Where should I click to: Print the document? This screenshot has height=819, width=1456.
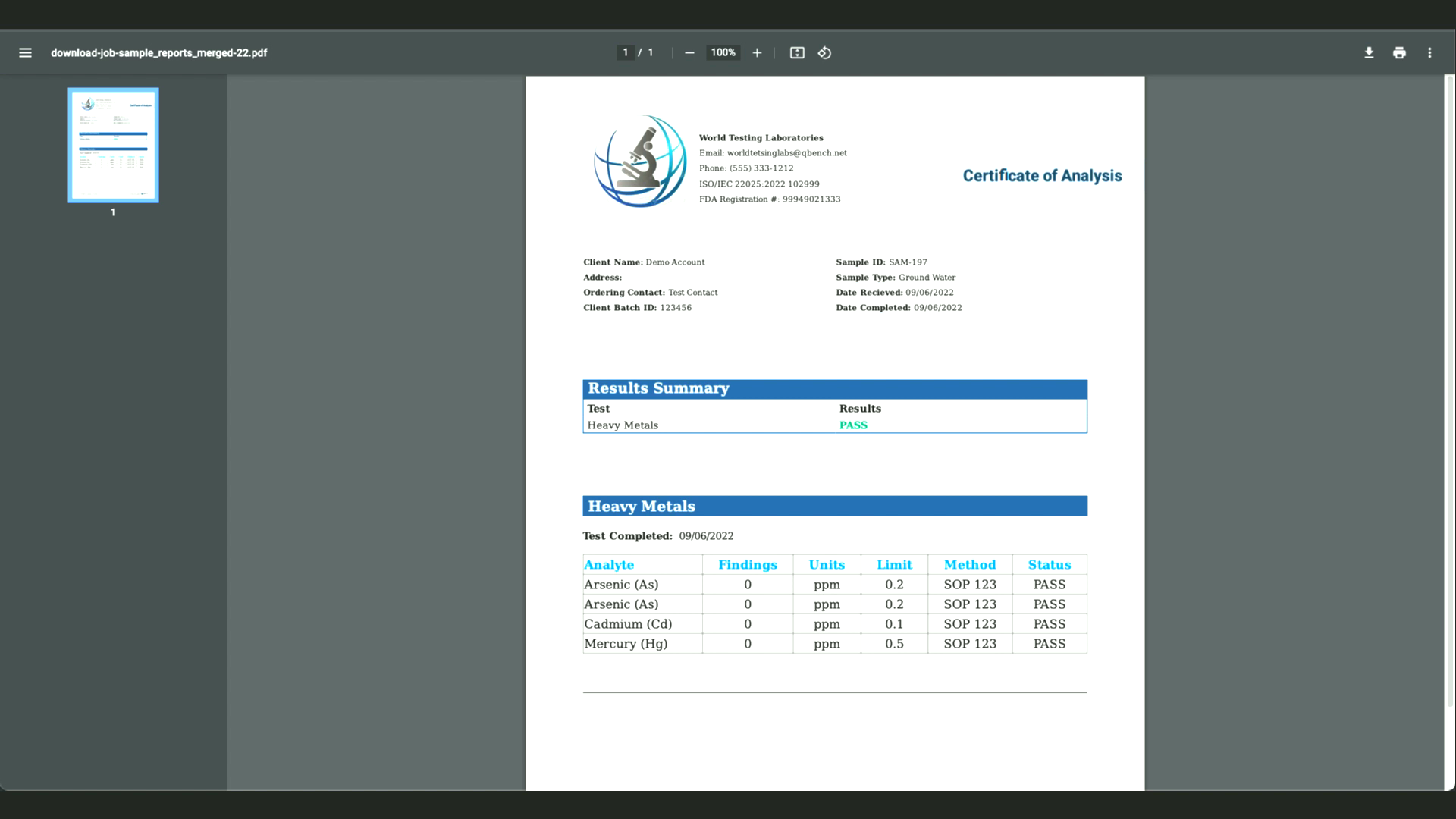point(1399,52)
